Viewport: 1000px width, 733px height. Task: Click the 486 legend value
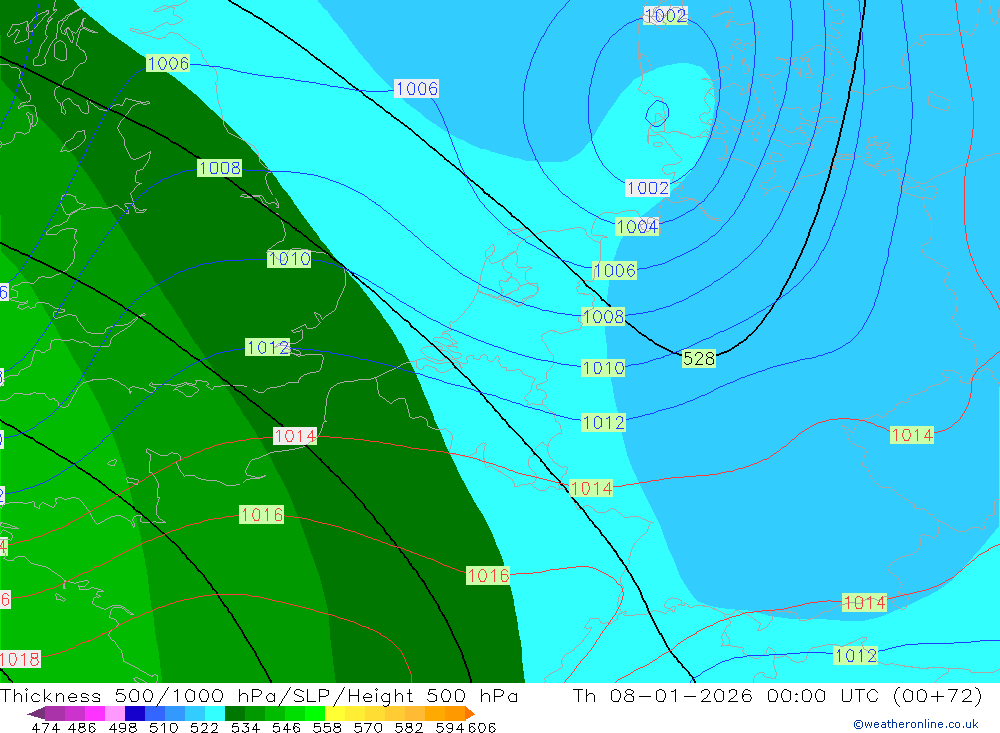point(82,727)
